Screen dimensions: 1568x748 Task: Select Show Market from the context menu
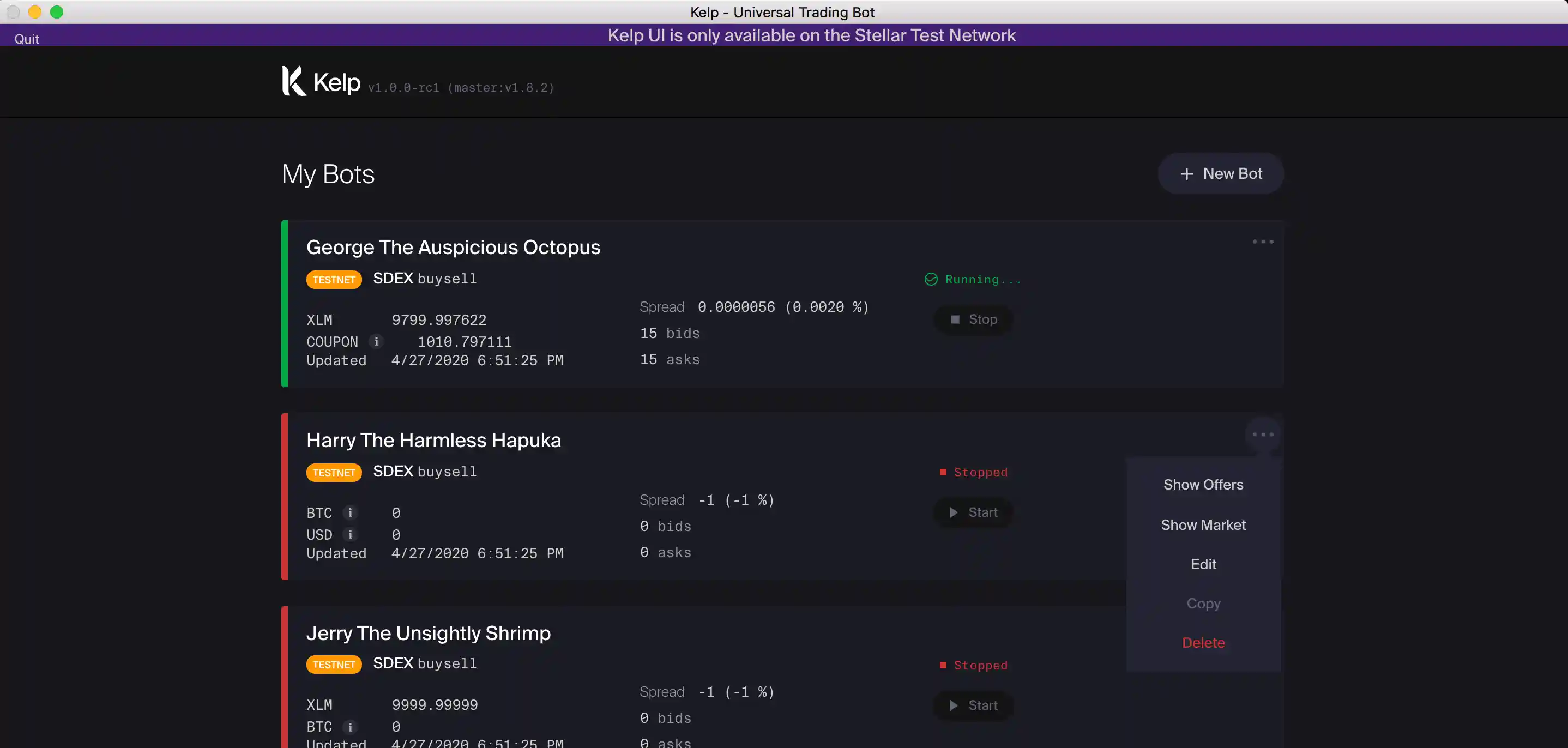point(1203,524)
